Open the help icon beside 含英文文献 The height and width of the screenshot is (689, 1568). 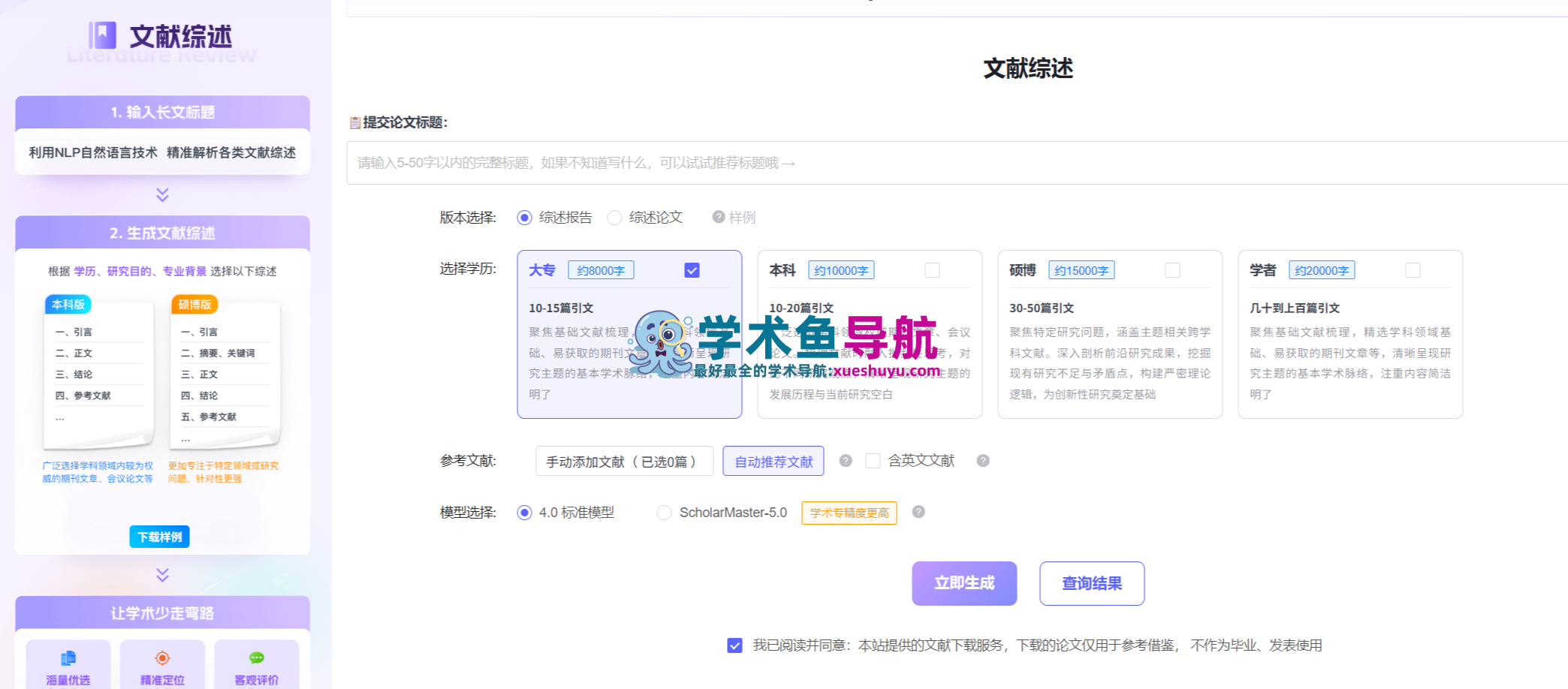982,461
